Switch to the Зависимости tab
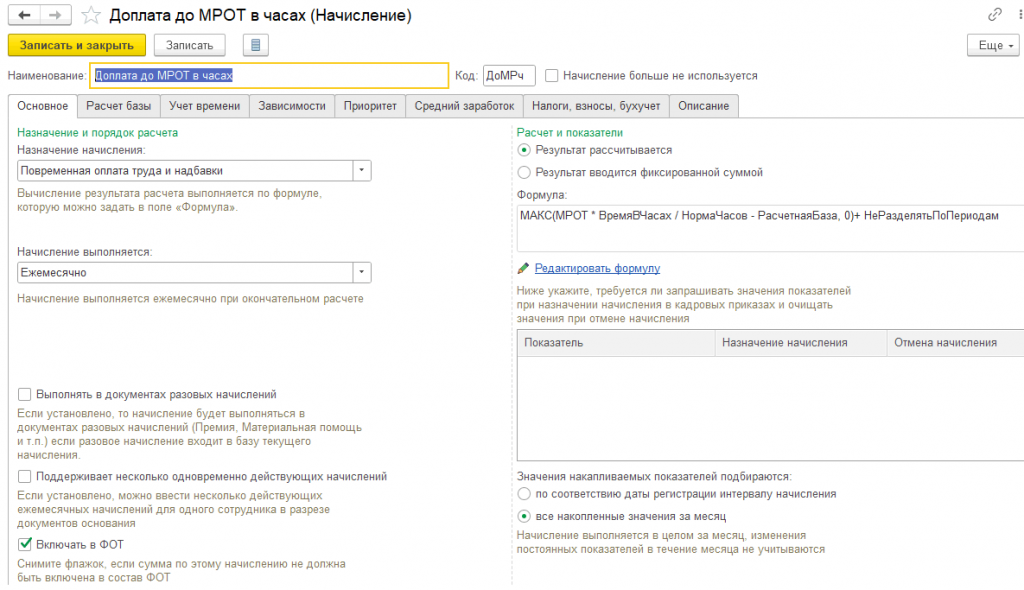 292,106
